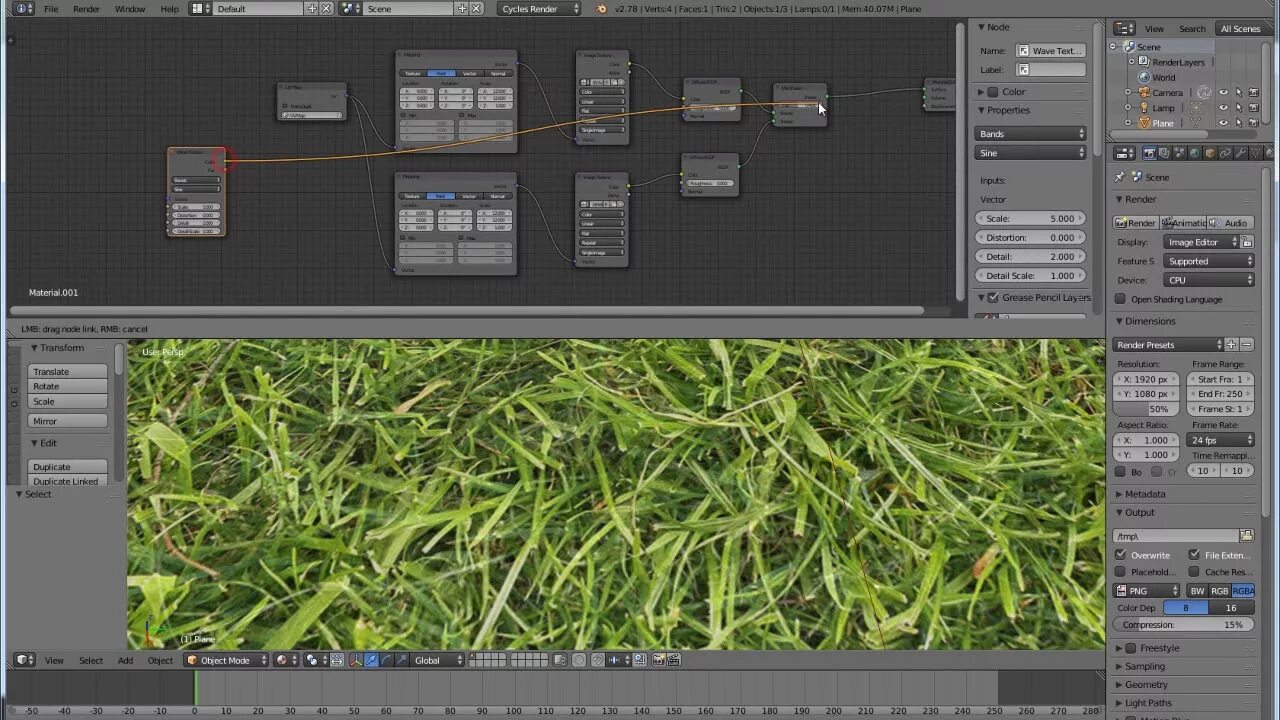Viewport: 1280px width, 720px height.
Task: Select the Mesh Data triangle tab
Action: tap(1255, 153)
